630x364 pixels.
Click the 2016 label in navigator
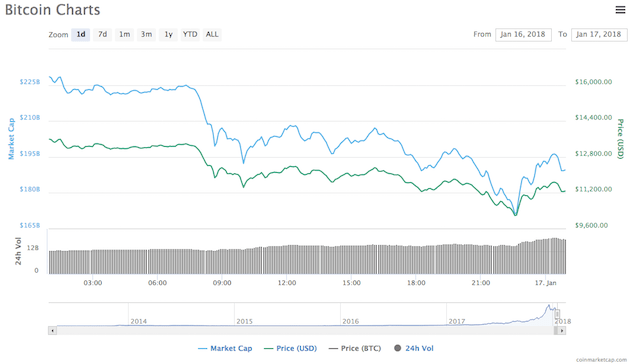(x=350, y=321)
